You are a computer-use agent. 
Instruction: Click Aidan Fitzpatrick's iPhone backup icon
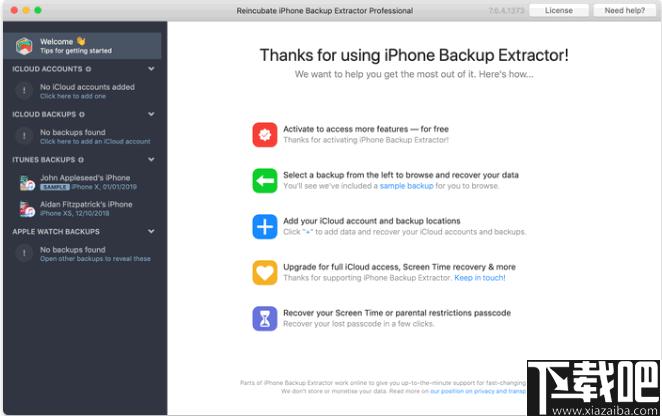(27, 209)
